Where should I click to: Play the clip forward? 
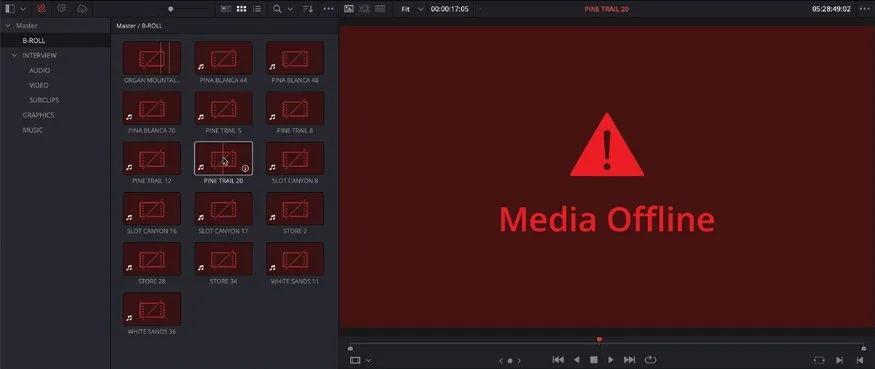(x=611, y=360)
